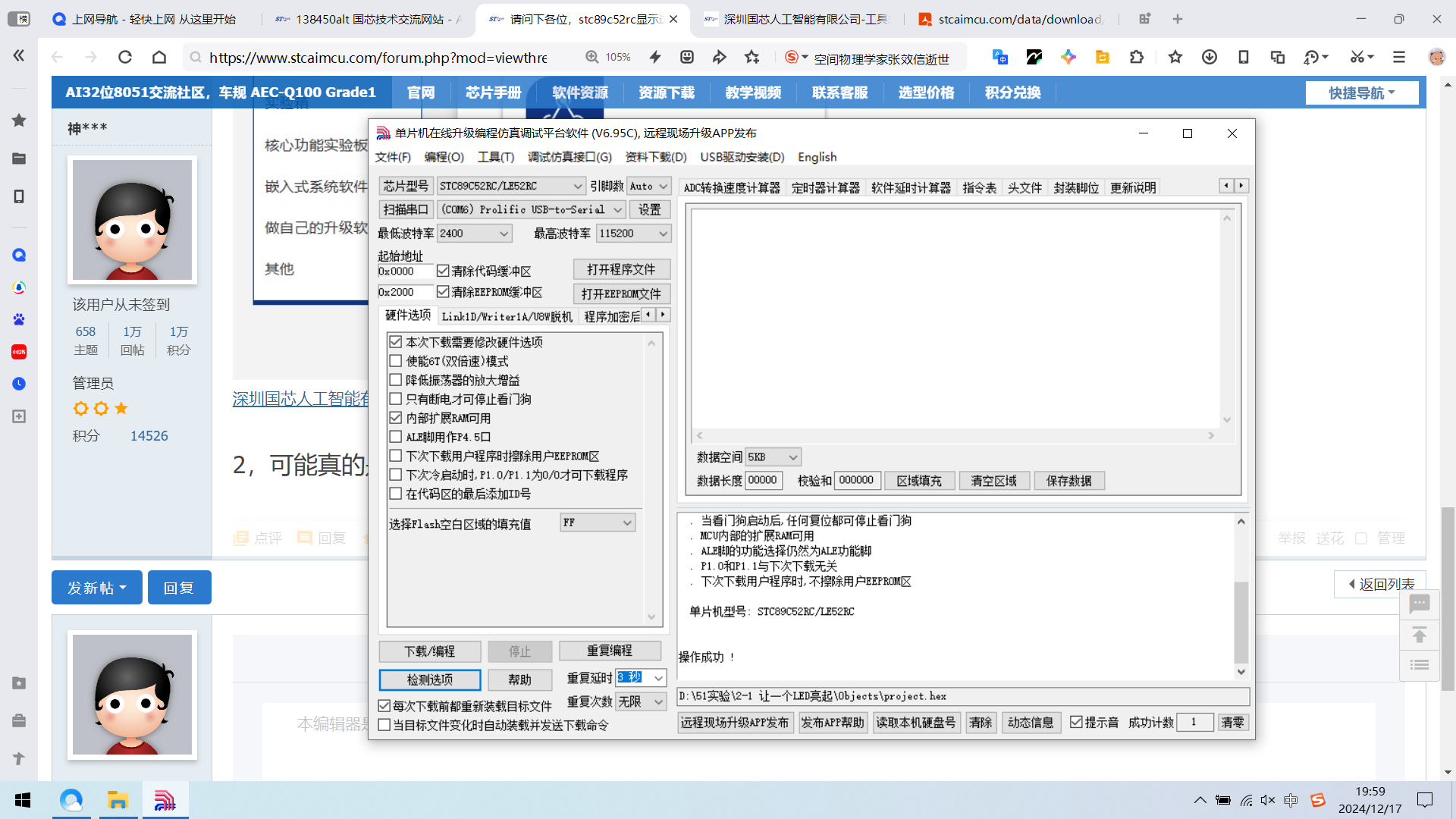1456x819 pixels.
Task: Open the Windows Start menu
Action: point(23,800)
